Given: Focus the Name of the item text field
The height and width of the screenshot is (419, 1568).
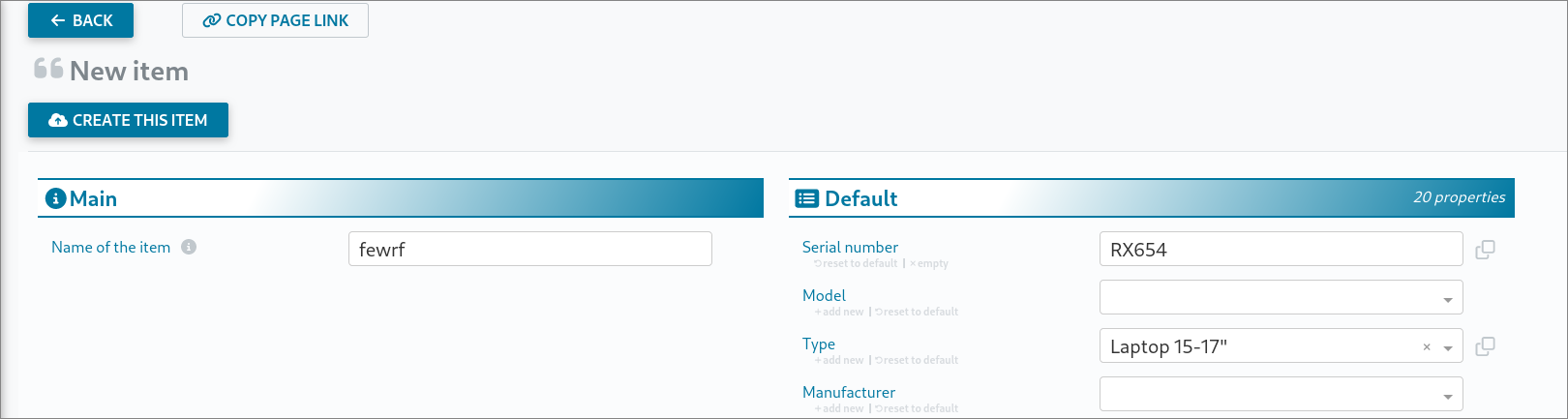Looking at the screenshot, I should coord(529,249).
